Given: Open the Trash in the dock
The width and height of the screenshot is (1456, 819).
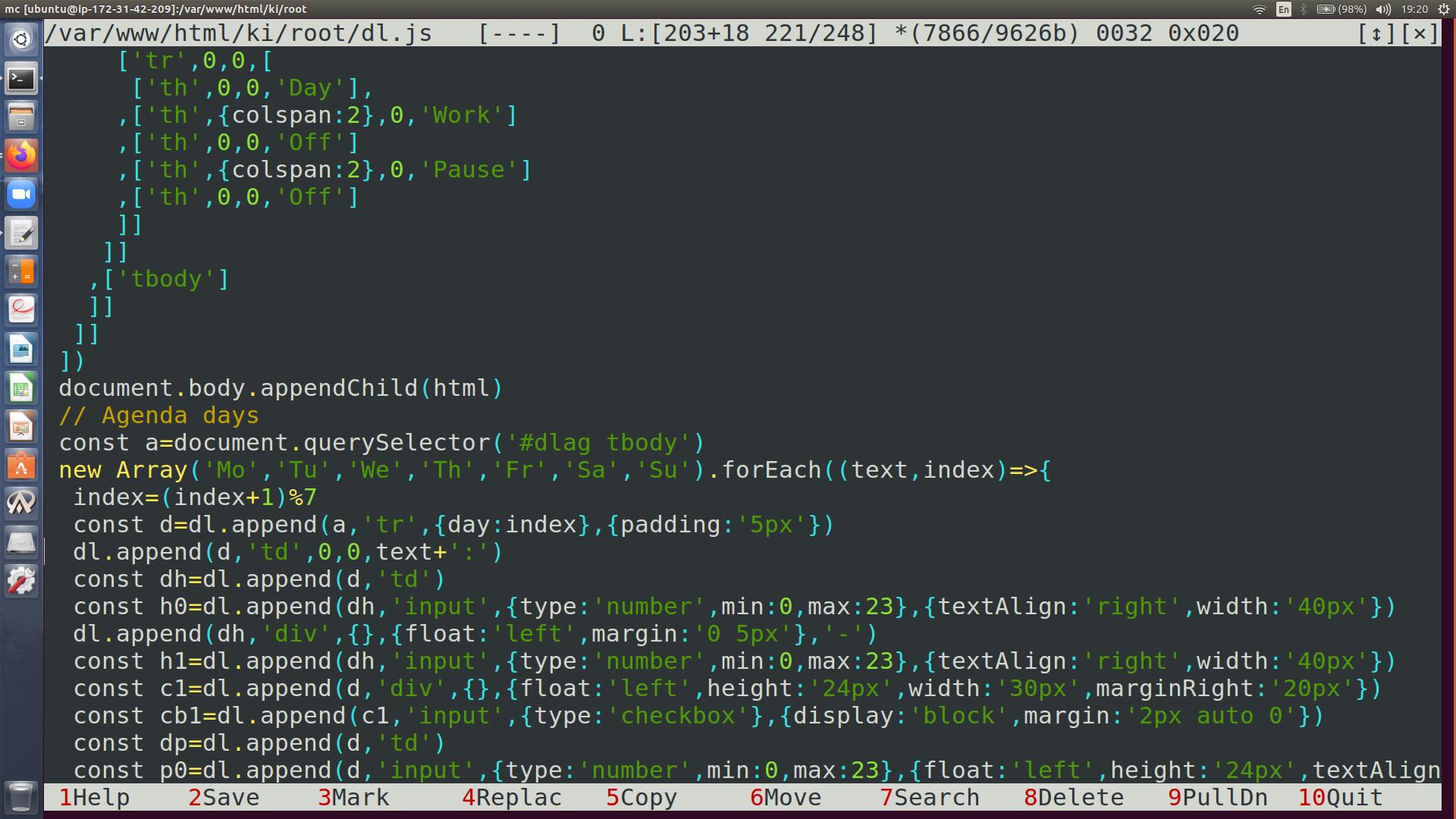Looking at the screenshot, I should [x=21, y=796].
